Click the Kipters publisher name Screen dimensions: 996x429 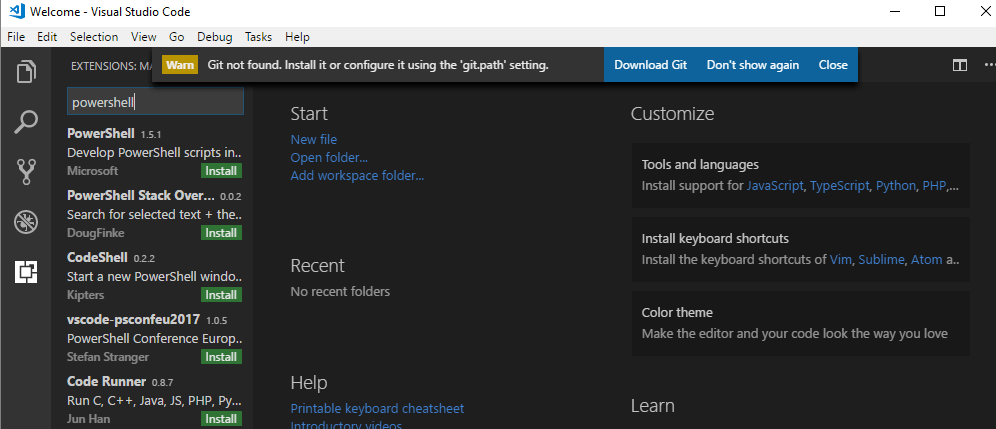86,295
